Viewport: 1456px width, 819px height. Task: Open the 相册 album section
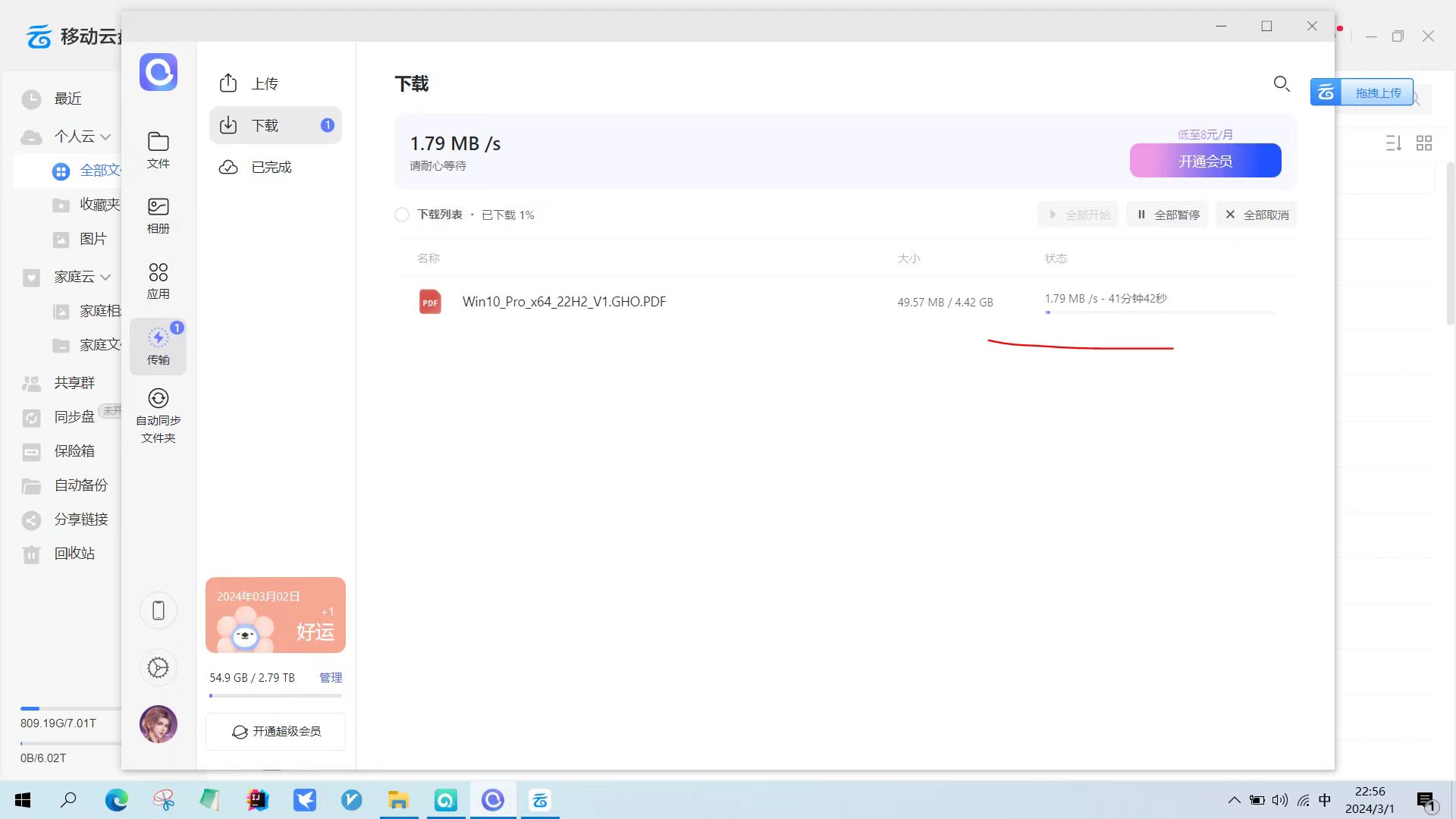pyautogui.click(x=158, y=215)
